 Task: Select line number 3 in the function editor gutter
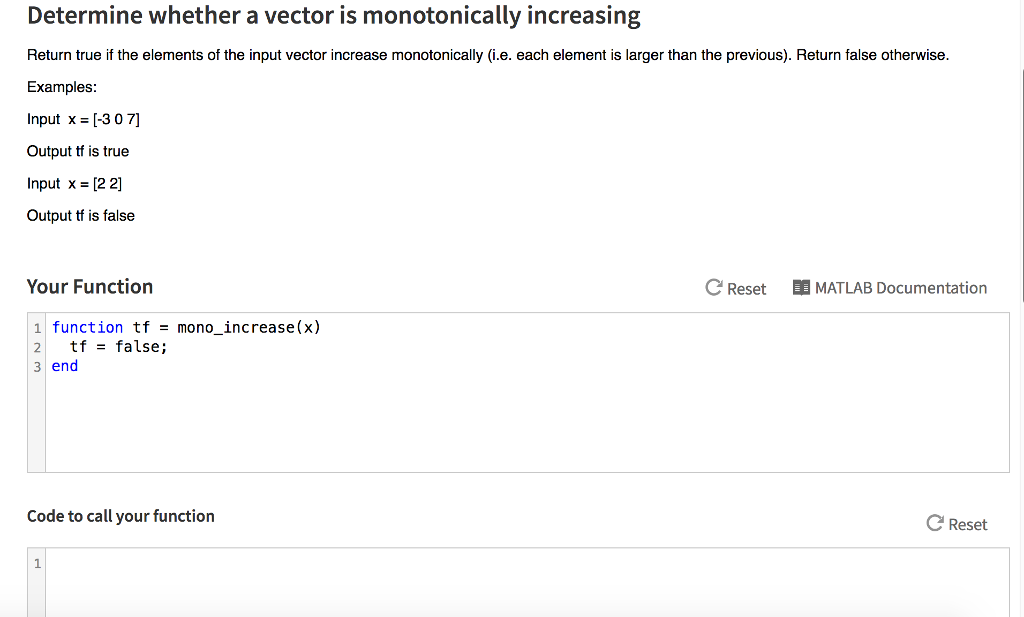(37, 367)
